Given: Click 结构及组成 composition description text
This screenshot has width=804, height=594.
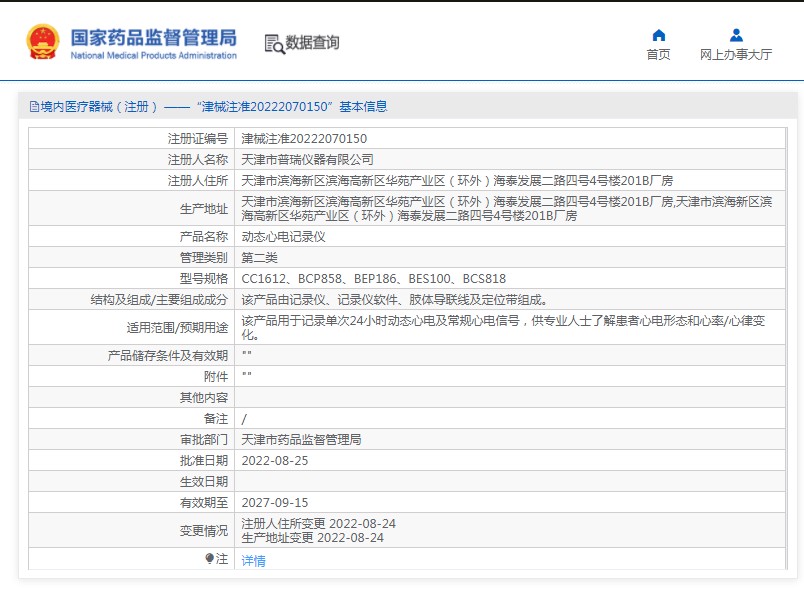Looking at the screenshot, I should coord(395,300).
